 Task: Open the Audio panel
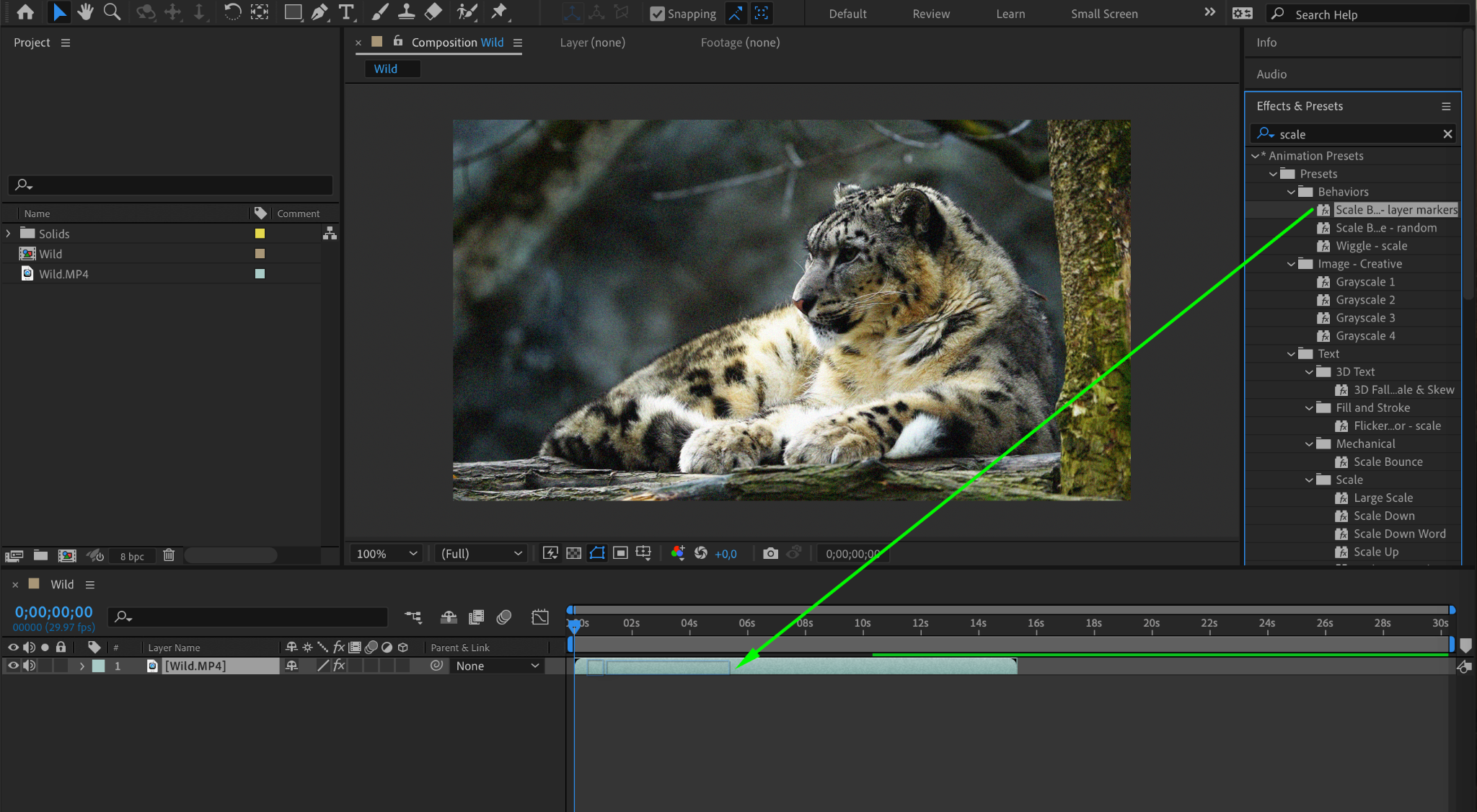(x=1271, y=74)
